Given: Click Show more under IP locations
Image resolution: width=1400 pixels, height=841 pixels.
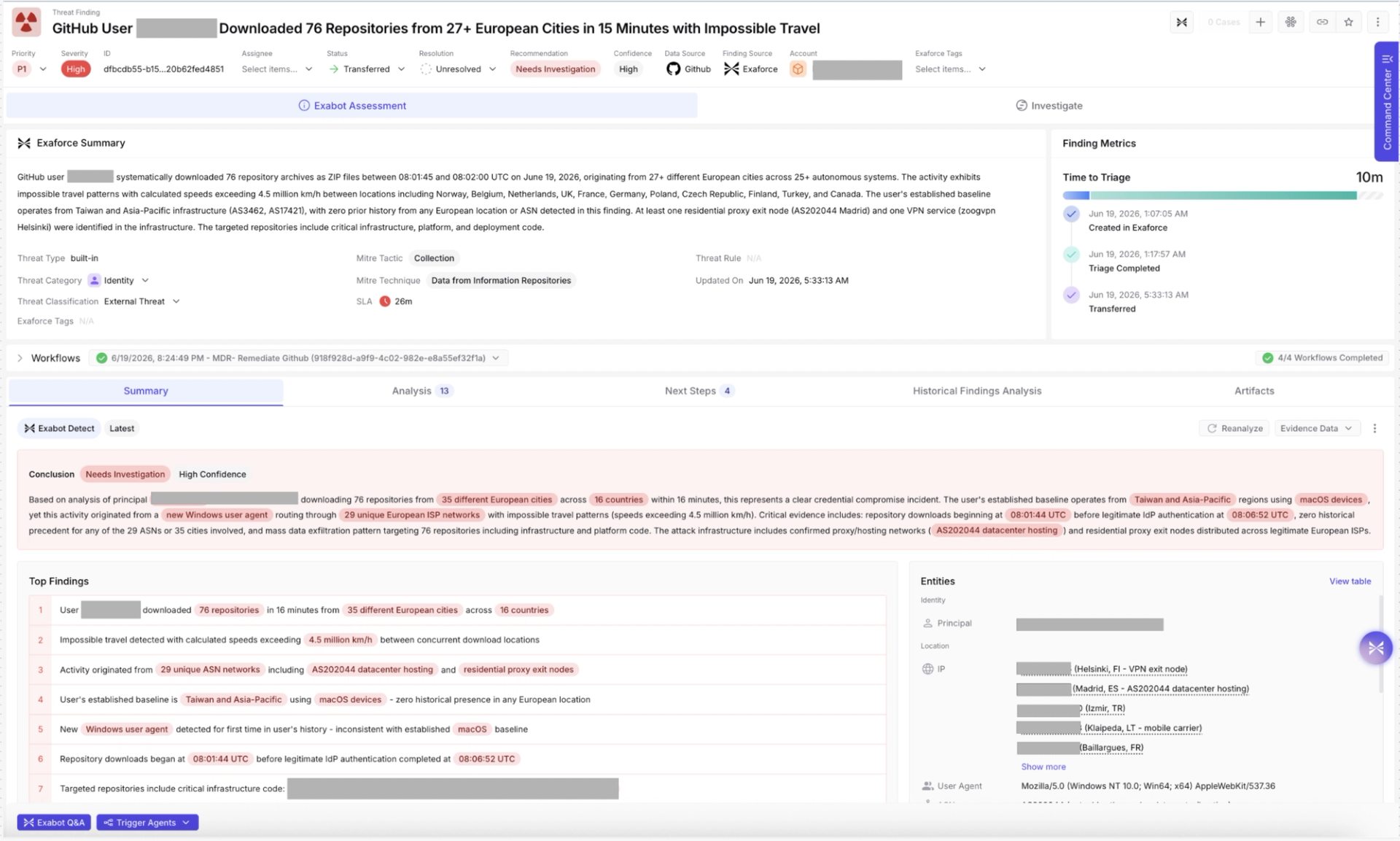Looking at the screenshot, I should coord(1043,767).
